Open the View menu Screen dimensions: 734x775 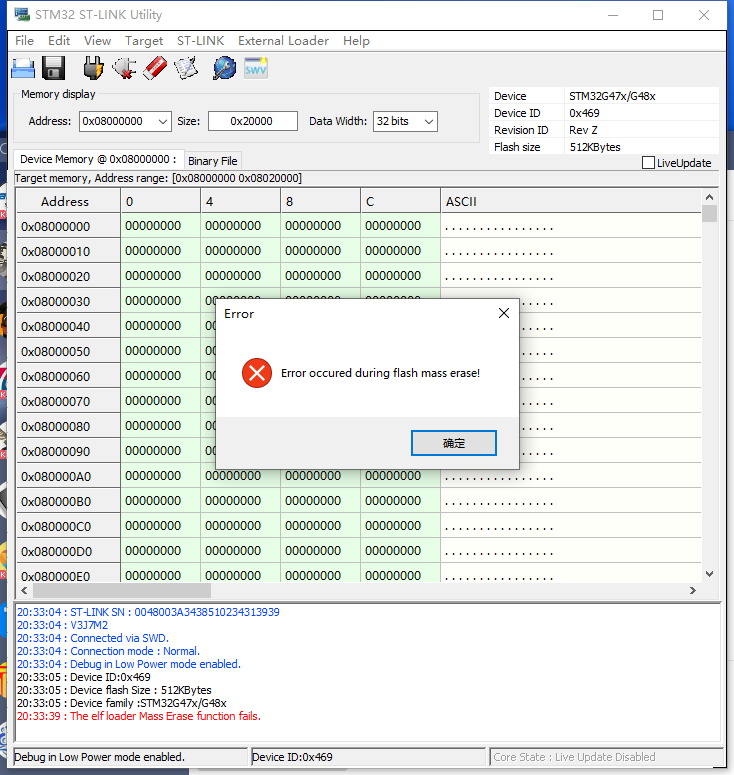tap(97, 41)
